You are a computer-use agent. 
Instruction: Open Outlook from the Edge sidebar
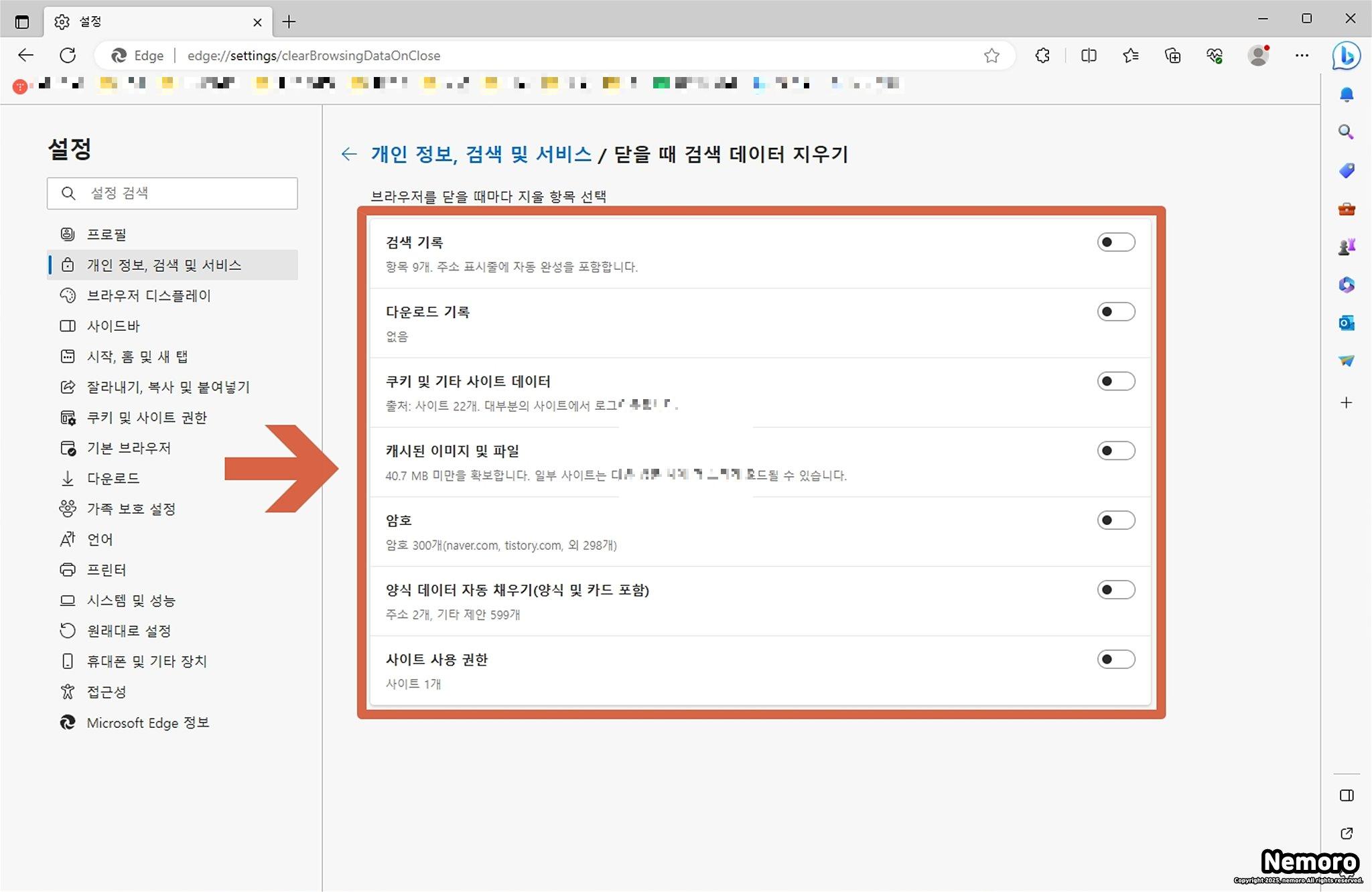tap(1346, 323)
